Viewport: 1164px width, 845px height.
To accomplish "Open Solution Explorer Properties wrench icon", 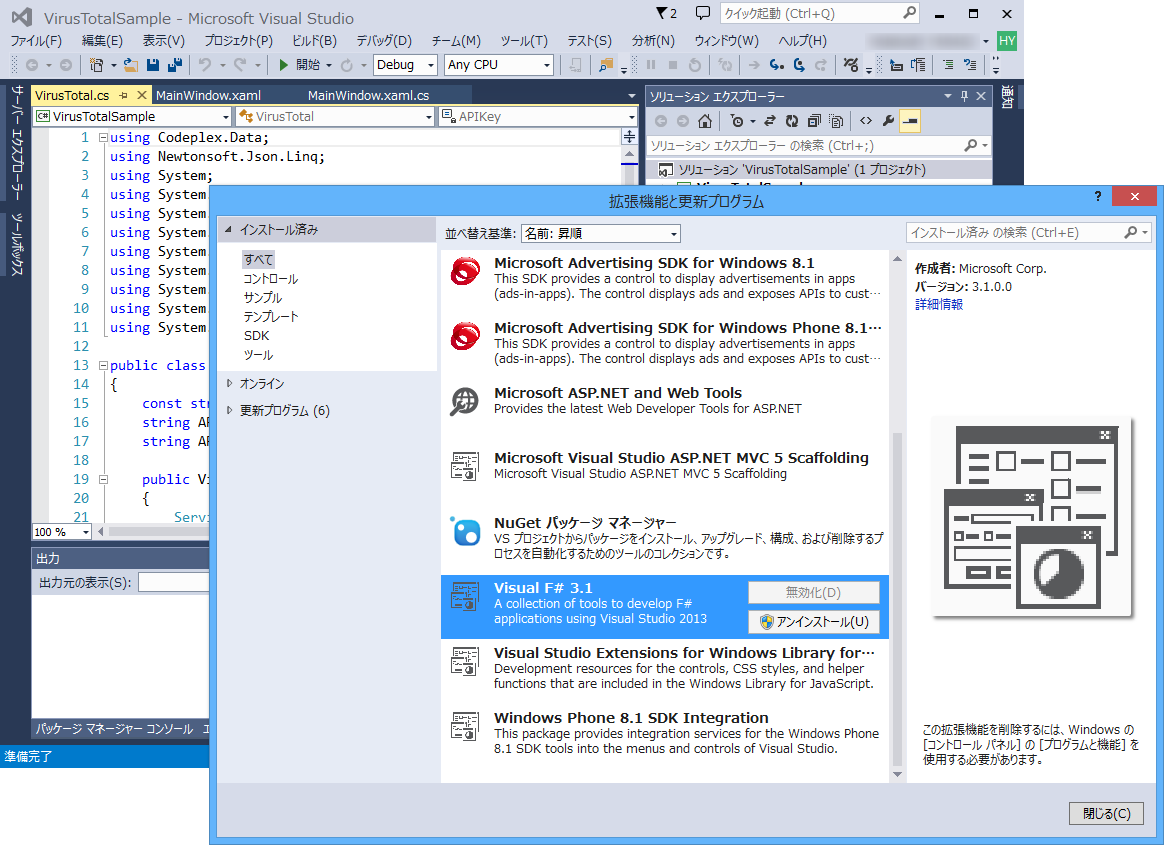I will click(x=890, y=120).
